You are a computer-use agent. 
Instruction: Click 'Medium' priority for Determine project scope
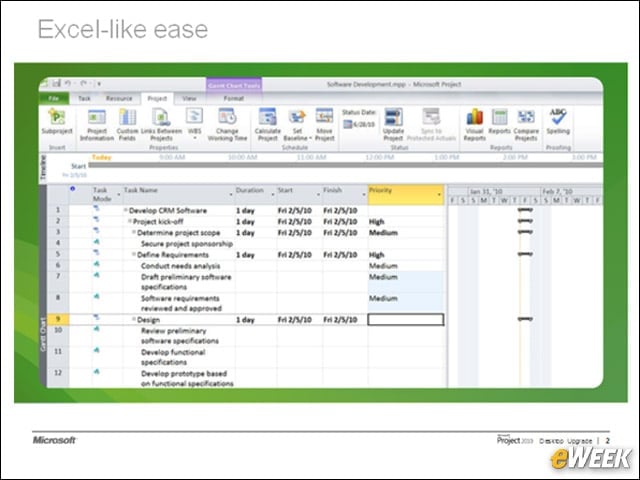click(x=383, y=233)
